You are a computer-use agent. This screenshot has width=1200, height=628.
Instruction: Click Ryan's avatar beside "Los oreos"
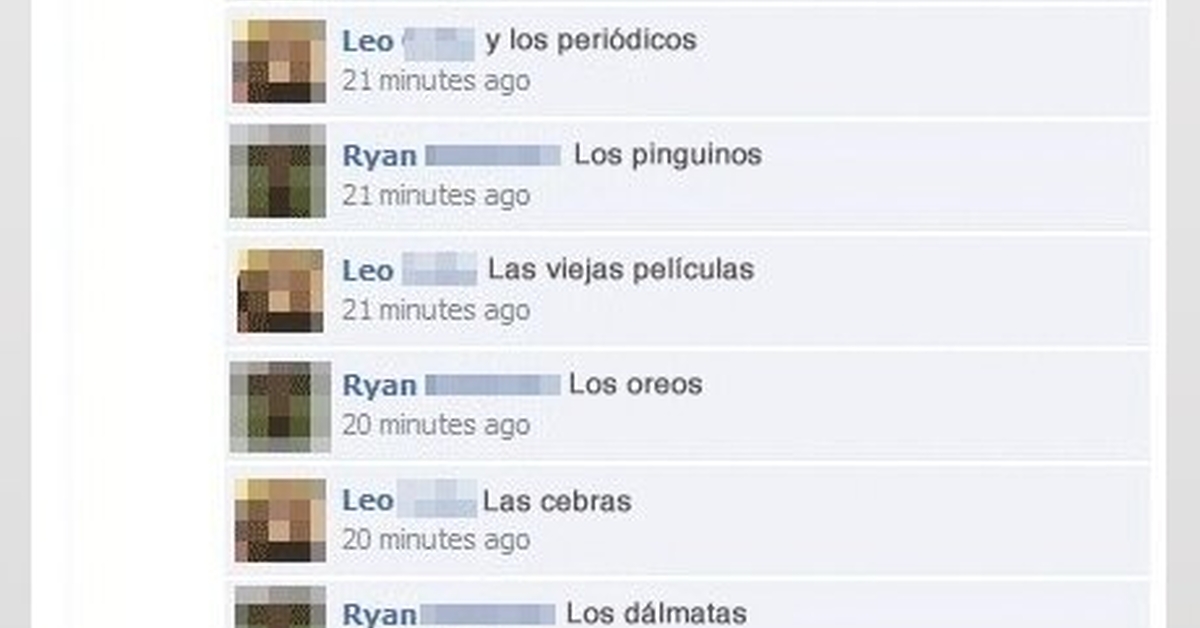coord(279,405)
